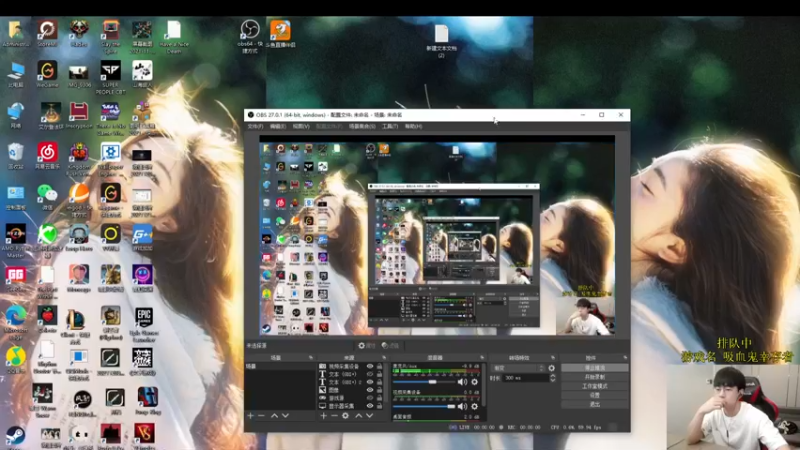Viewport: 800px width, 450px height.
Task: Open NetEase Cloud Music desktop icon
Action: [47, 152]
